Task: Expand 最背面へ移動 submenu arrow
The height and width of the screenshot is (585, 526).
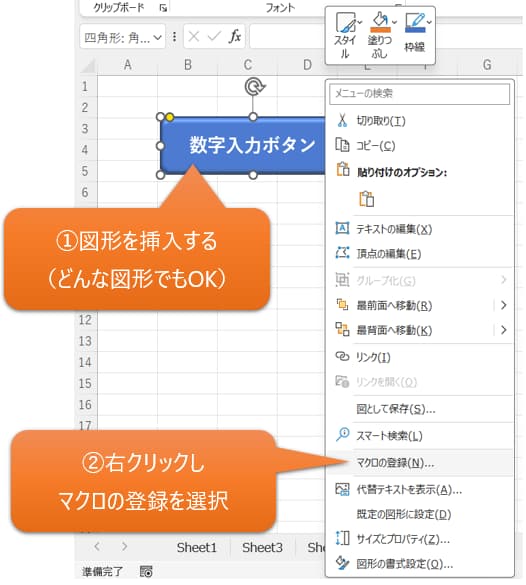Action: click(x=504, y=330)
